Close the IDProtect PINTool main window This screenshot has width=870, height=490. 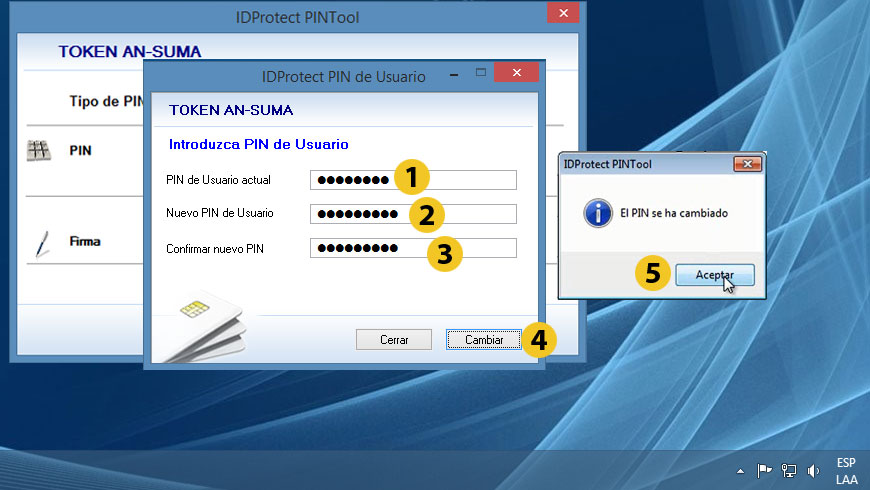[563, 13]
